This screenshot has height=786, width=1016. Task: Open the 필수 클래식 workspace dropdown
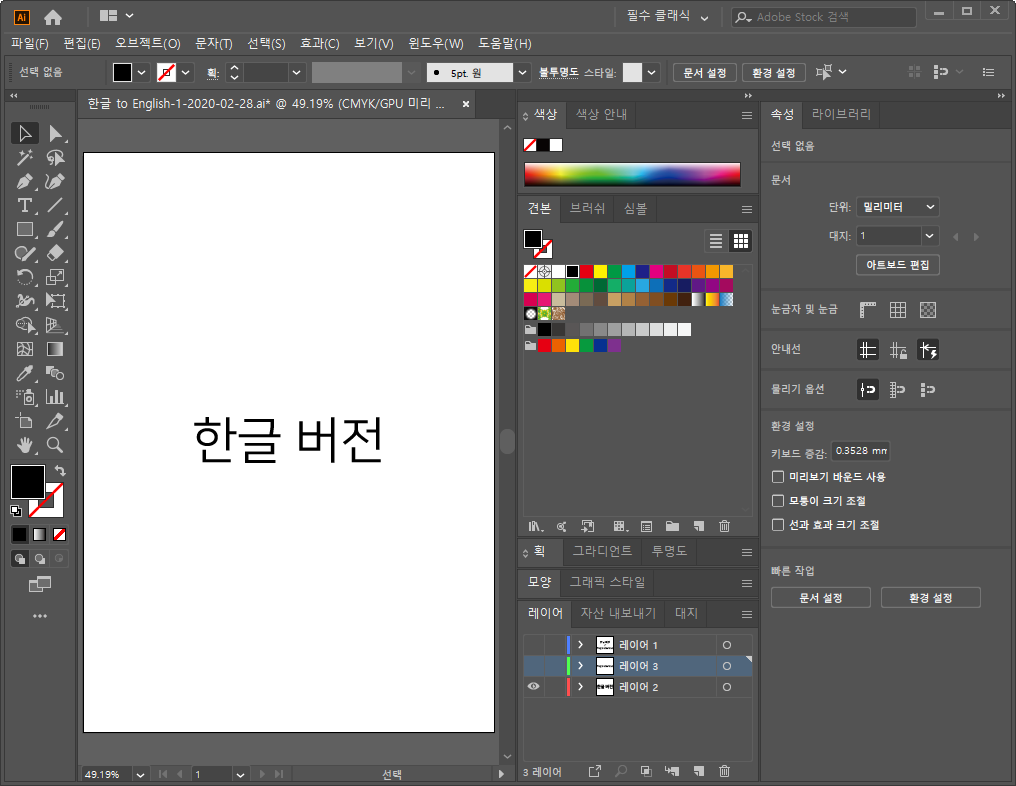coord(667,17)
